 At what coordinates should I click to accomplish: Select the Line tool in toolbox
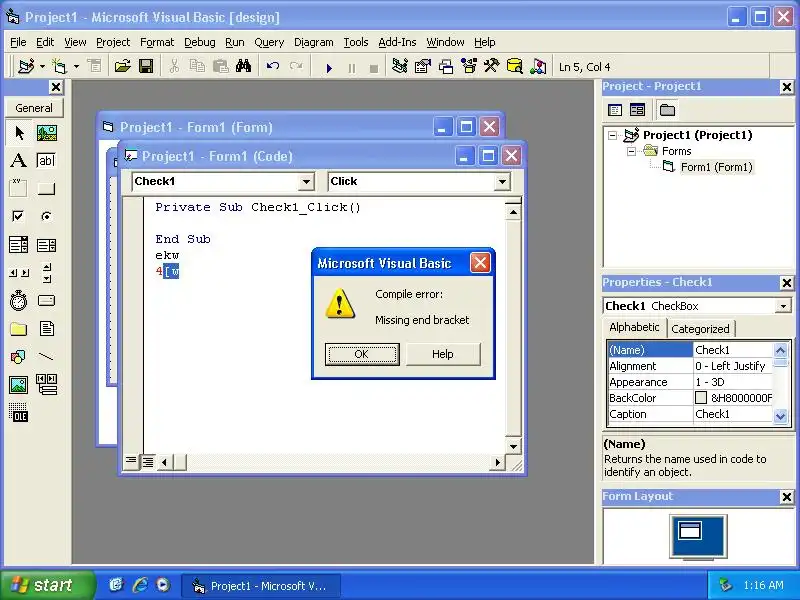[46, 357]
